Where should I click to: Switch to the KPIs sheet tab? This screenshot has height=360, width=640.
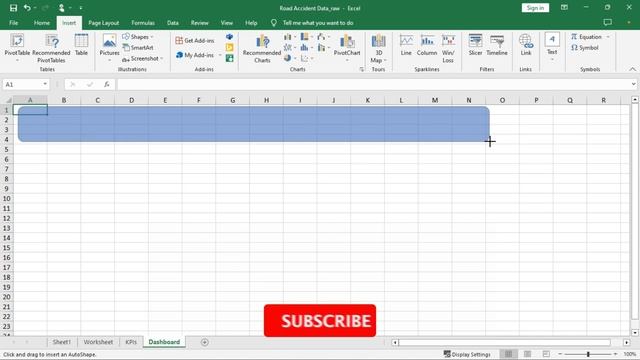coord(131,342)
